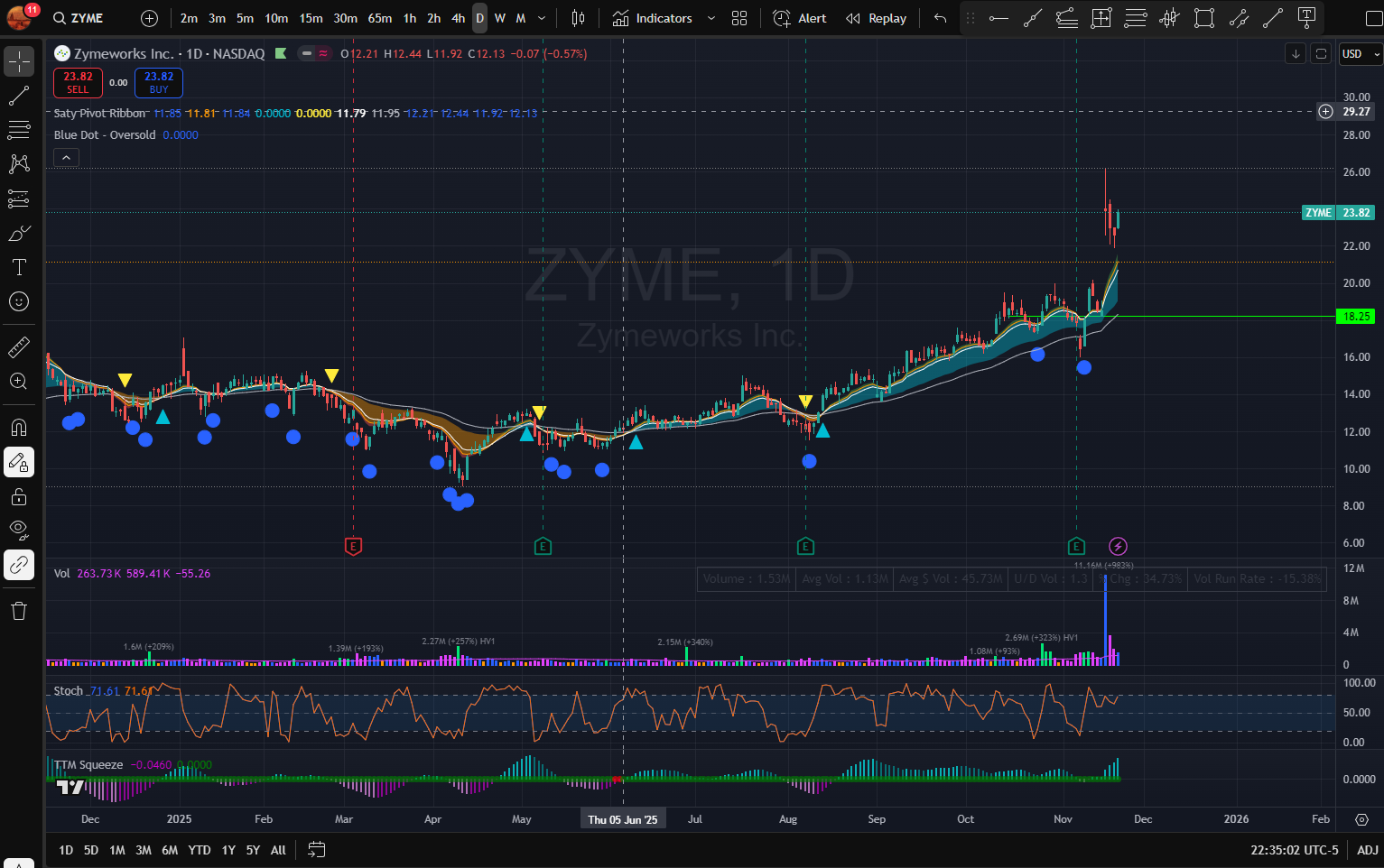Click the BUY 23.82 button

(x=159, y=82)
